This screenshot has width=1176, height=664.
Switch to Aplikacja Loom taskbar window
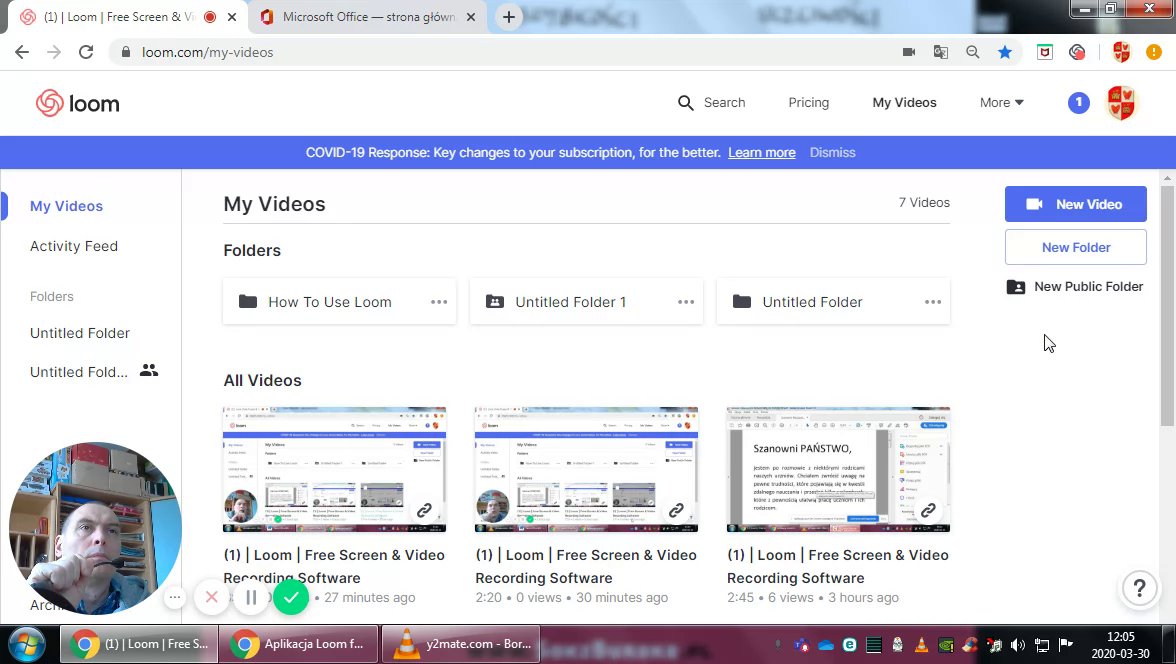pos(298,644)
